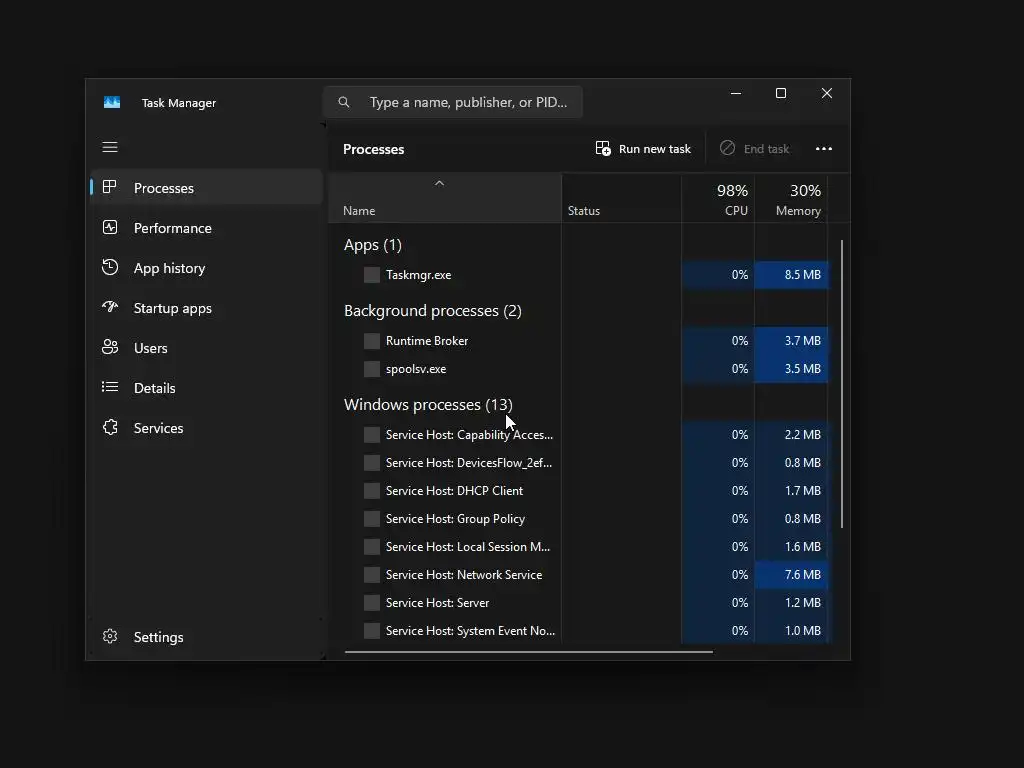The width and height of the screenshot is (1024, 768).
Task: Select Service Host: Group Policy row
Action: [x=579, y=519]
